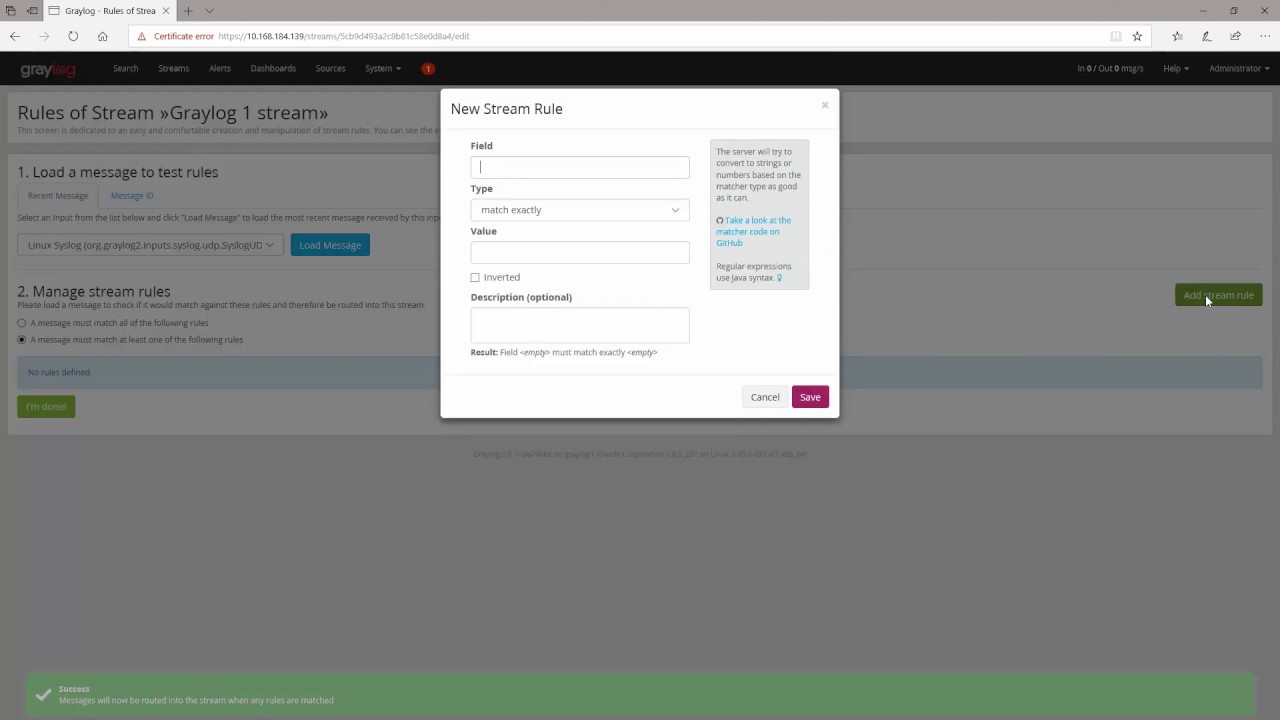
Task: Refresh the browser page
Action: (73, 36)
